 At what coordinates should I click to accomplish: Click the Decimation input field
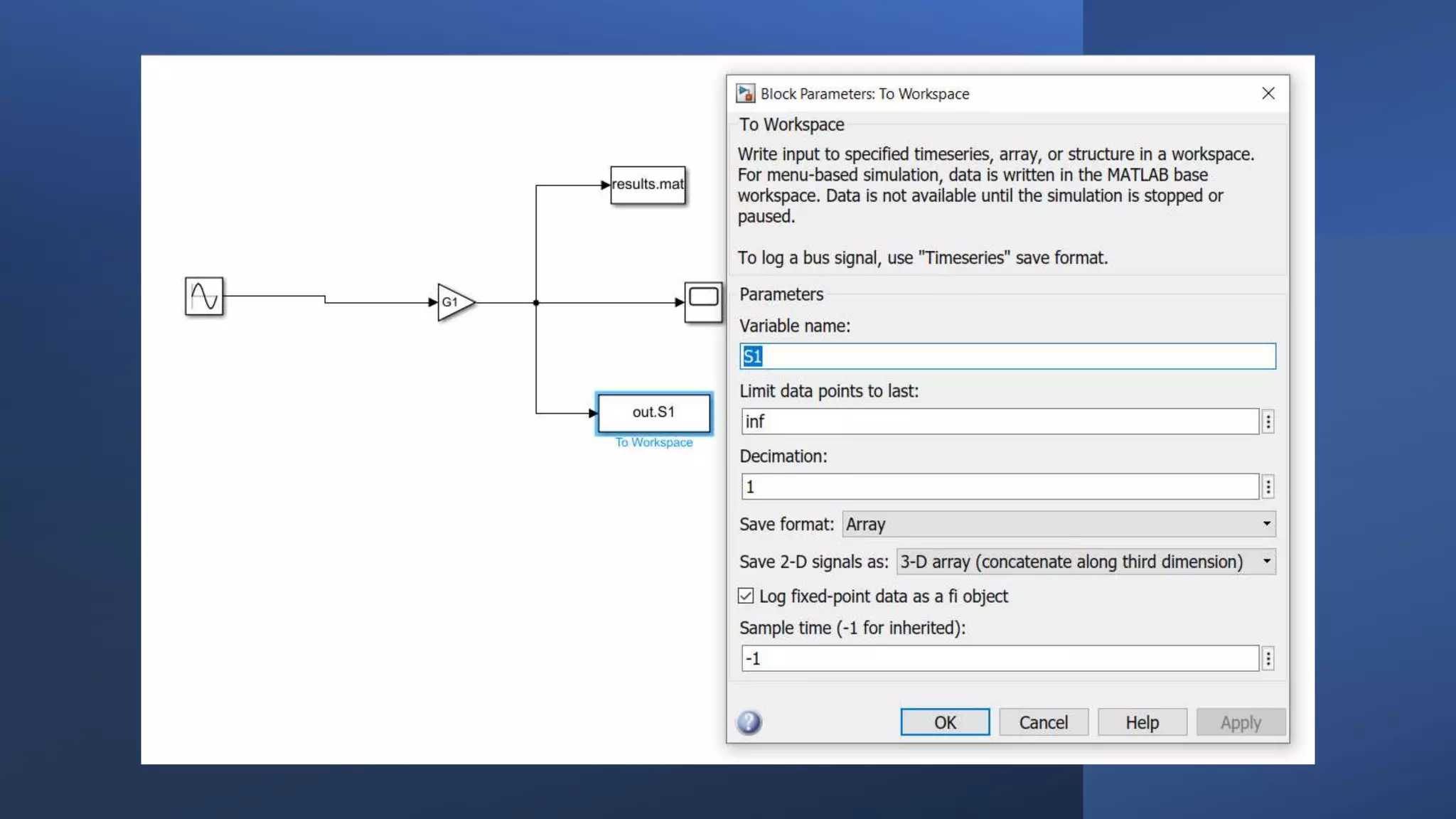pos(1000,487)
